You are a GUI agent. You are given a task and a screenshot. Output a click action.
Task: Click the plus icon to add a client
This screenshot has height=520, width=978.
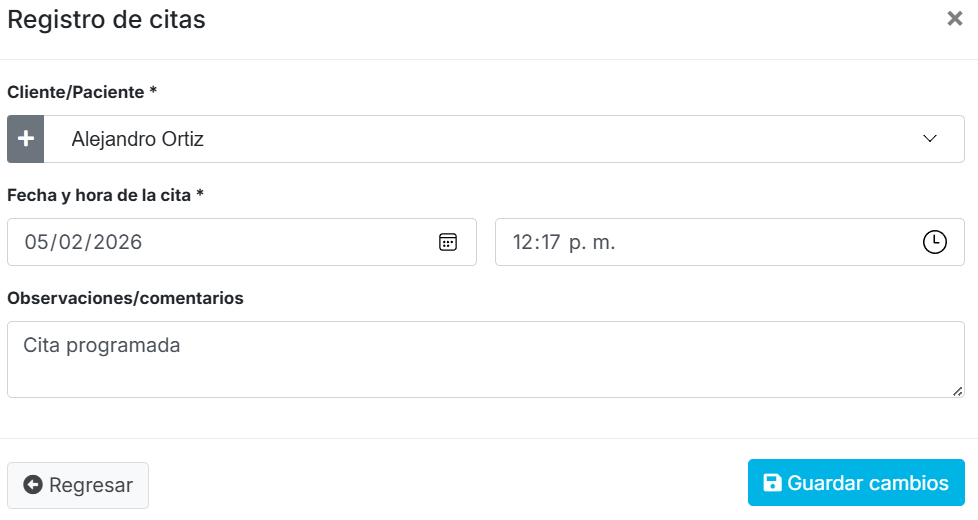coord(26,139)
